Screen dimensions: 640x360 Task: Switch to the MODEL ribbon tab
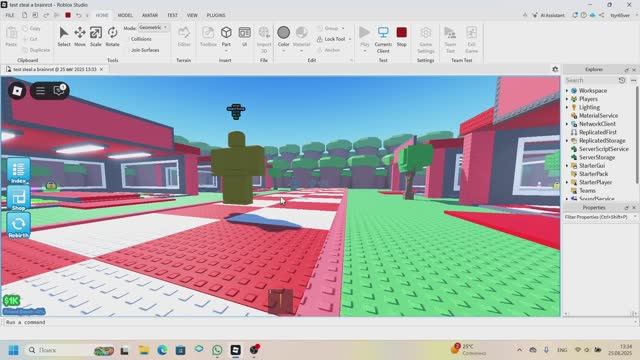(125, 15)
